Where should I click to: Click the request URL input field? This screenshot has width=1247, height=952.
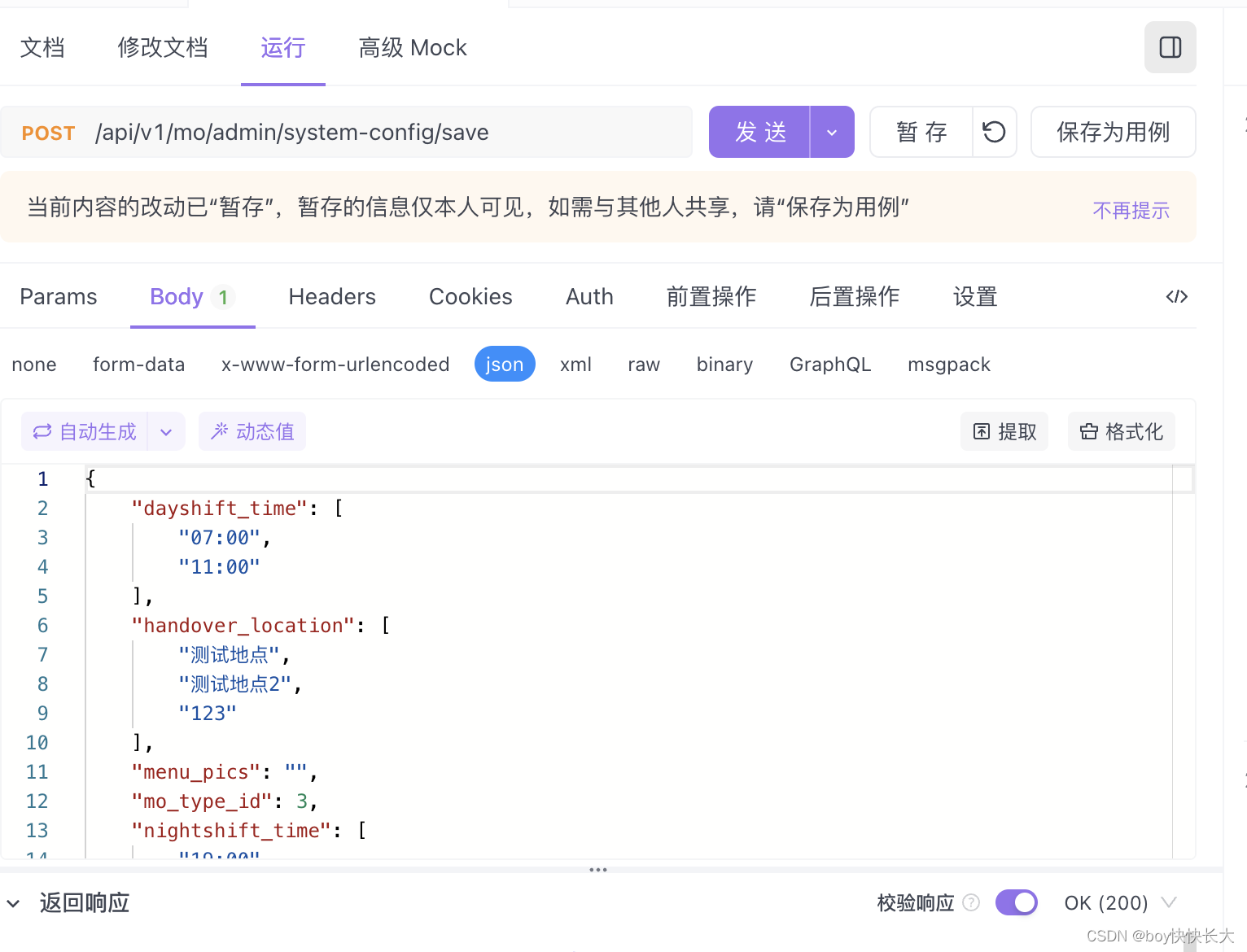346,132
